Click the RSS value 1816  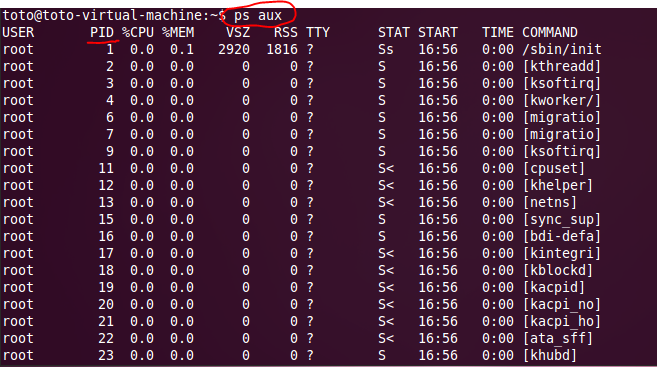coord(282,49)
